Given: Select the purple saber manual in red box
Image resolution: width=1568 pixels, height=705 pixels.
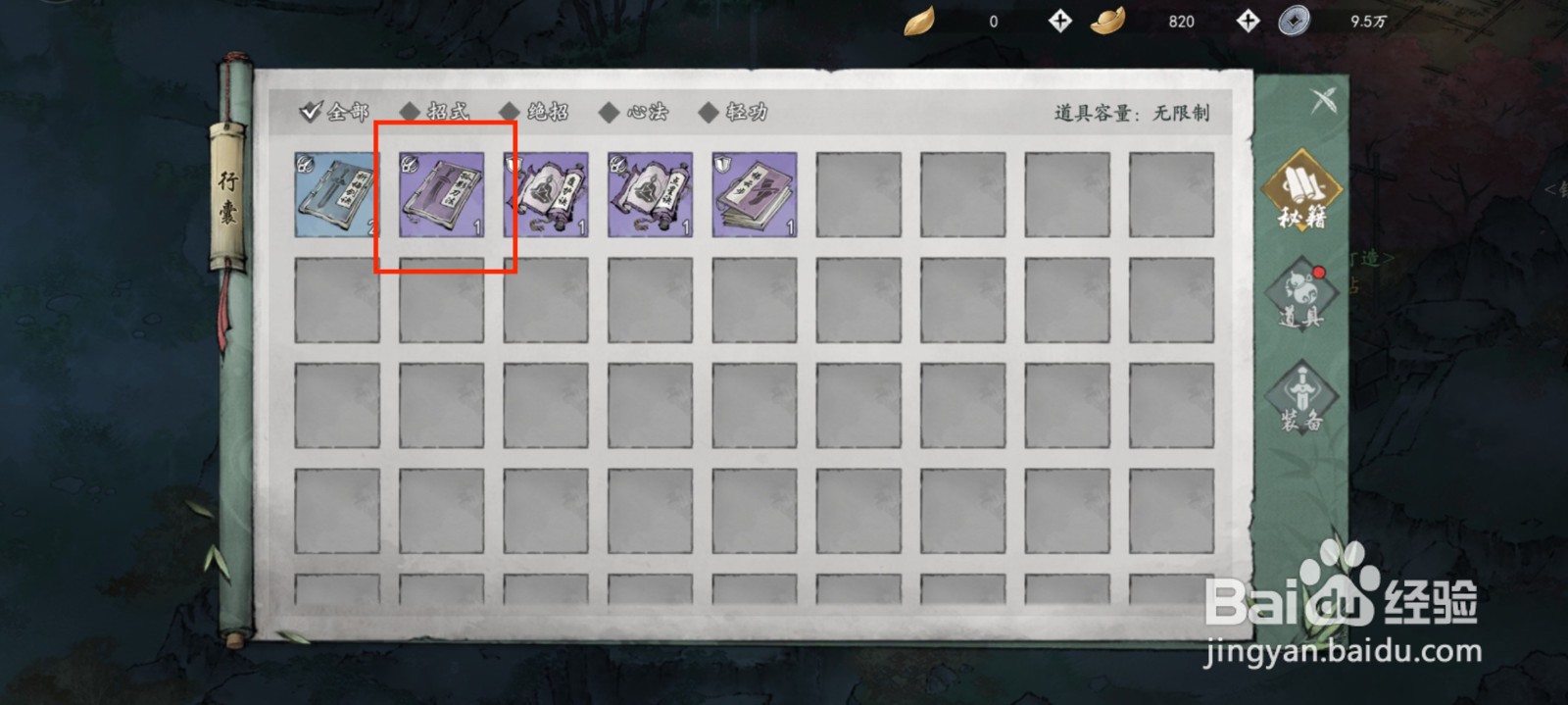Looking at the screenshot, I should pyautogui.click(x=441, y=194).
